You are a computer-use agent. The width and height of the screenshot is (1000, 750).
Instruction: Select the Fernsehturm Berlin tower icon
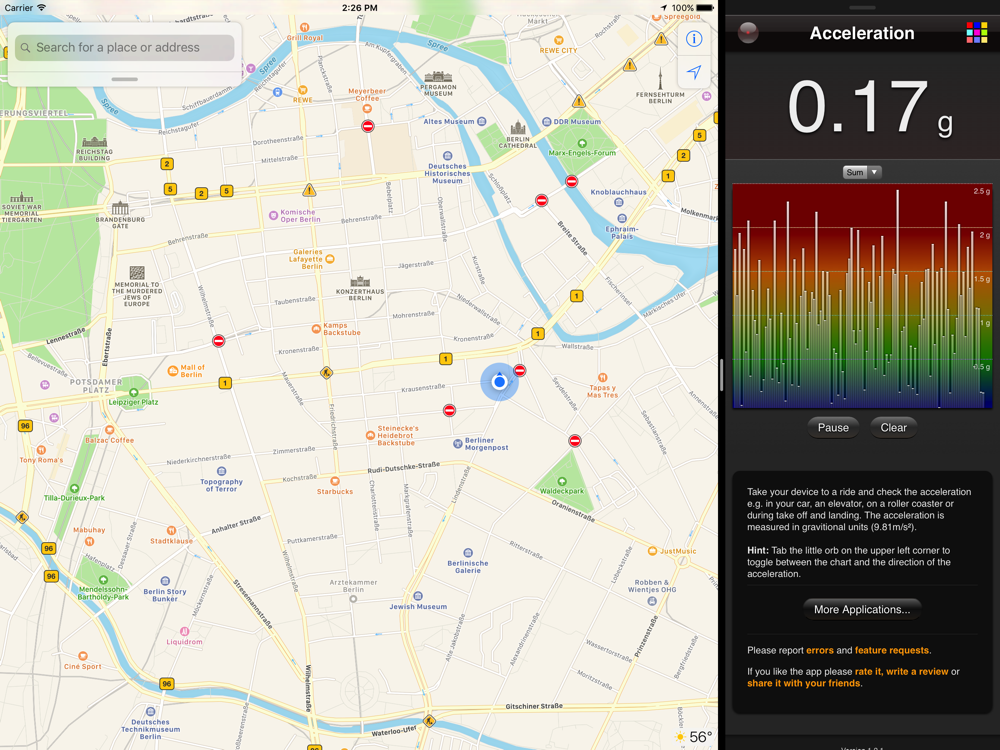660,80
